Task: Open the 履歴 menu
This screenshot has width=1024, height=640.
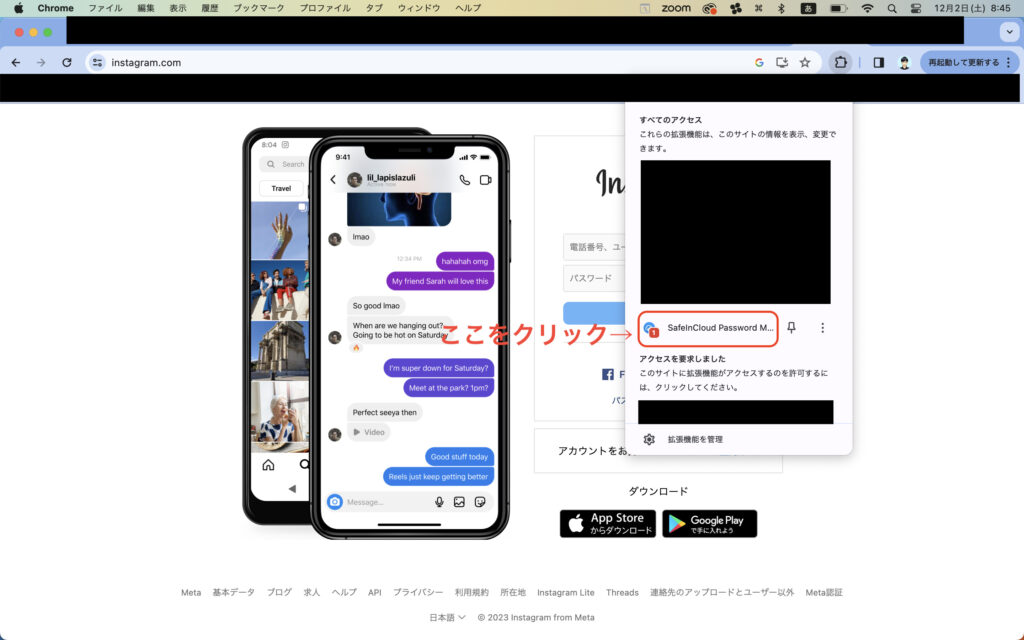Action: click(210, 8)
